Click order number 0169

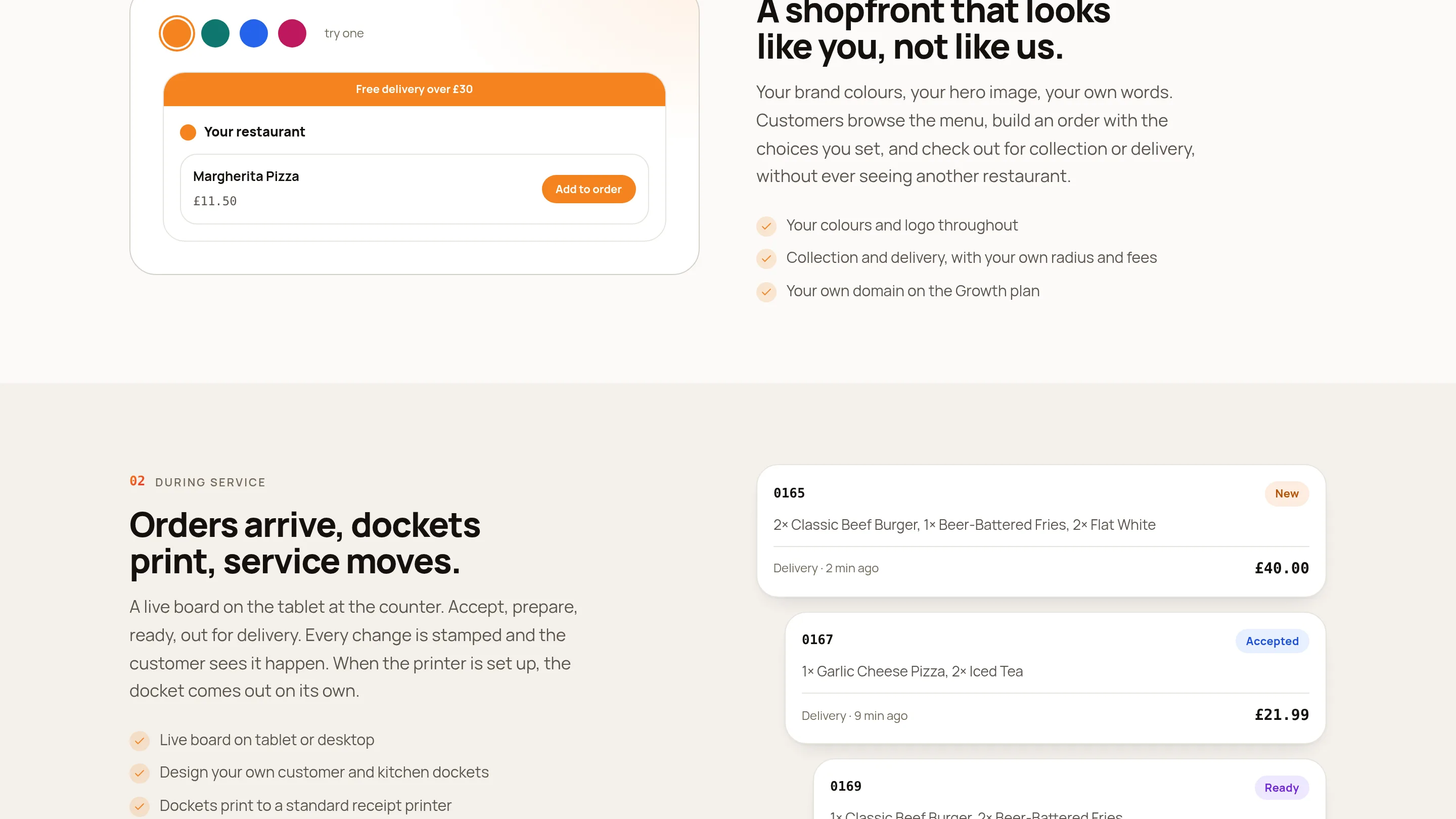846,786
